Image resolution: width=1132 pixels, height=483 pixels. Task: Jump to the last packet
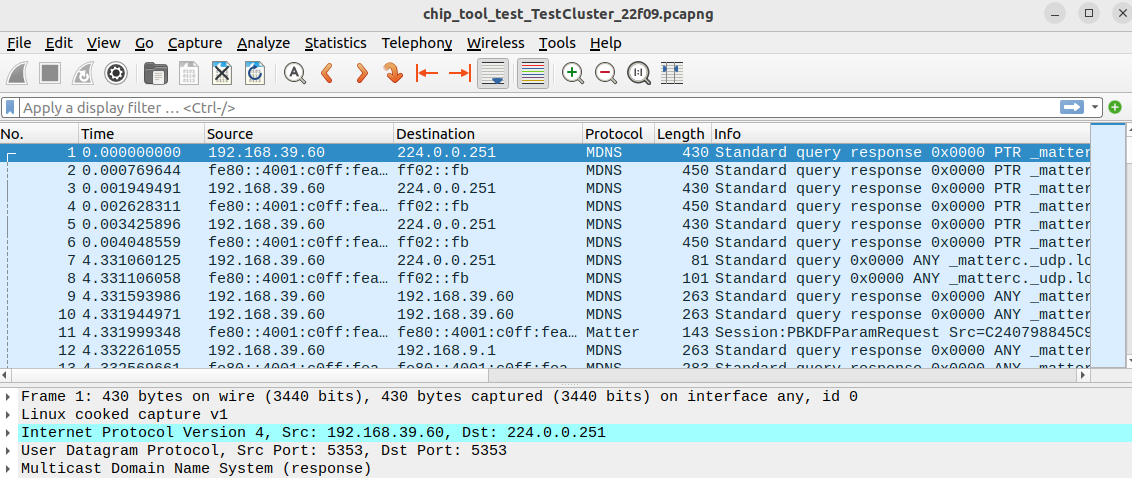(x=459, y=73)
